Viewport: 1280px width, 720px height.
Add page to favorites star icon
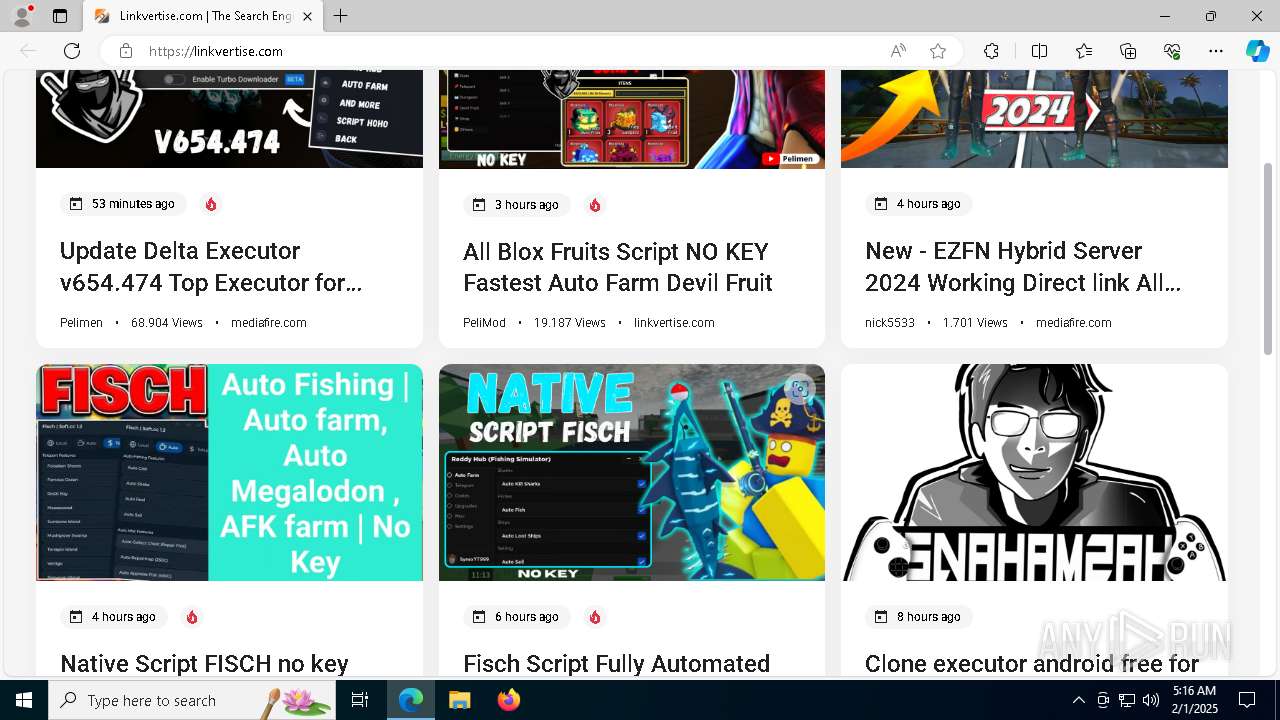click(x=938, y=51)
